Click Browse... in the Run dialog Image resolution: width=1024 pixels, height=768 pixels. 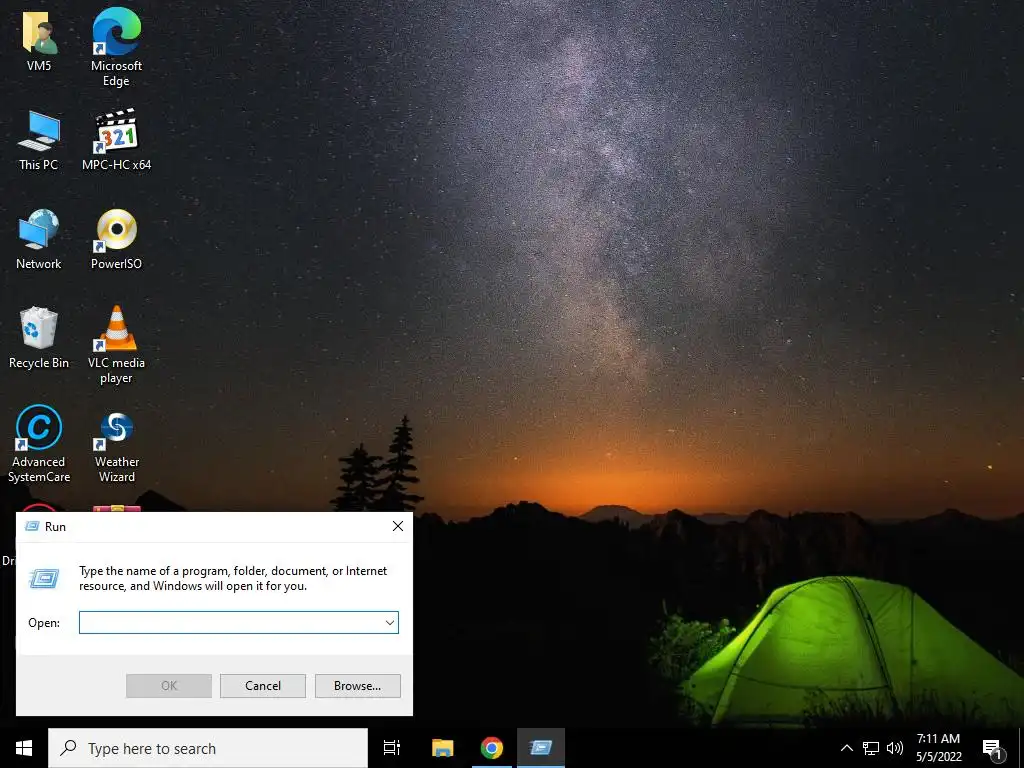357,686
